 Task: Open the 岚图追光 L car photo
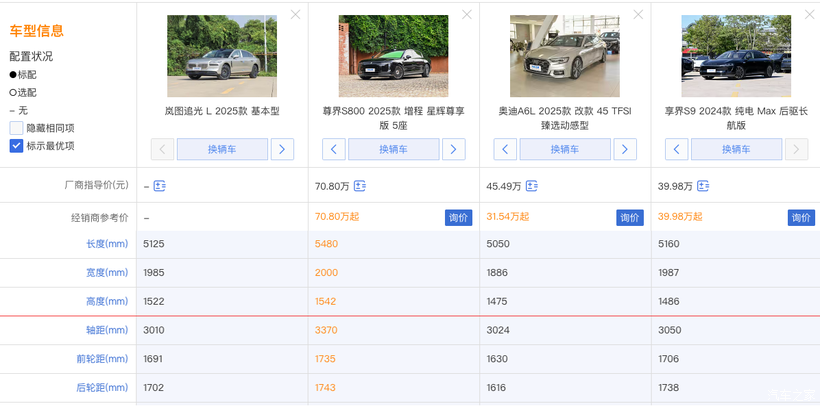click(222, 56)
